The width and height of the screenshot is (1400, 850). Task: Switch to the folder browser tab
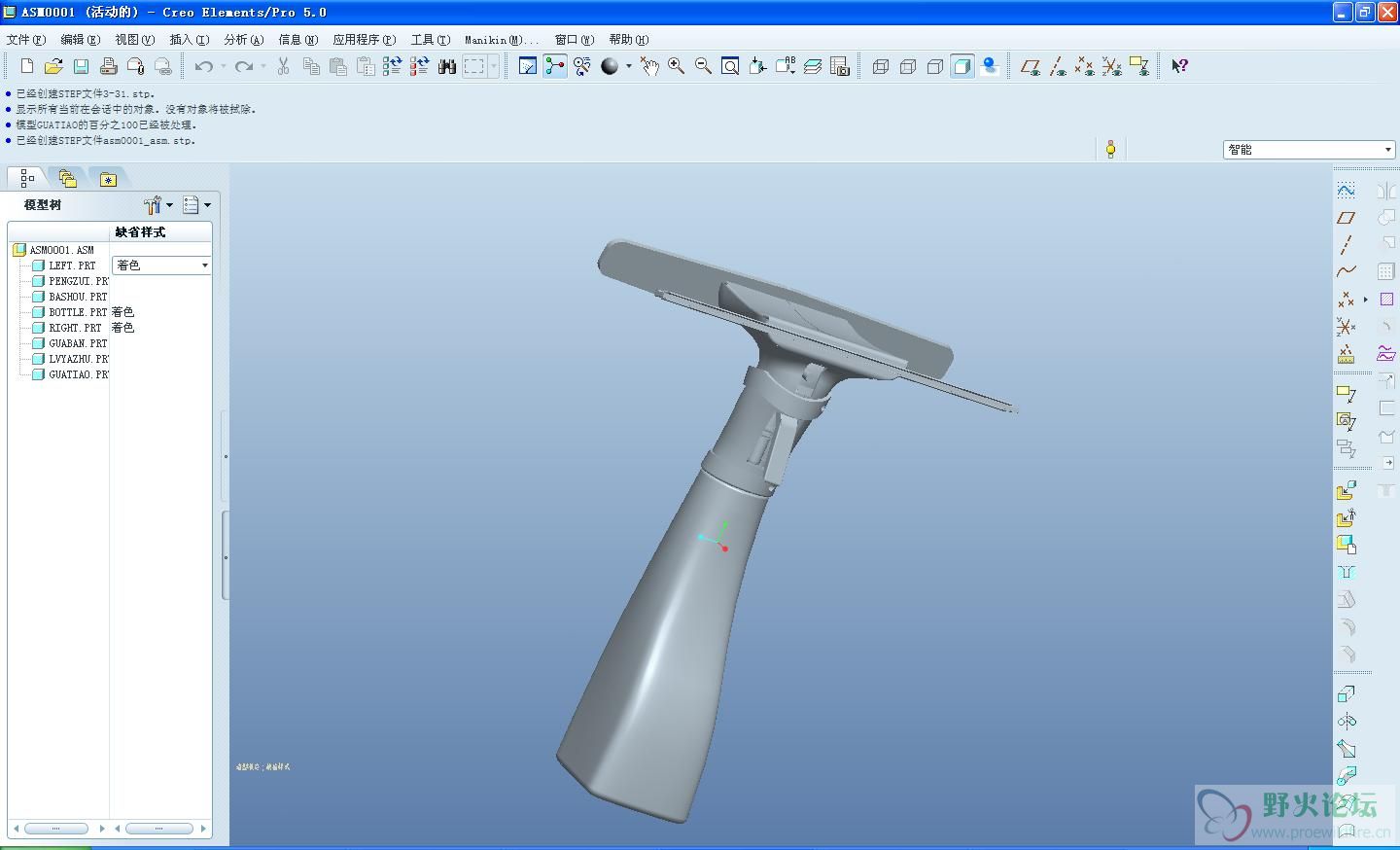[67, 178]
